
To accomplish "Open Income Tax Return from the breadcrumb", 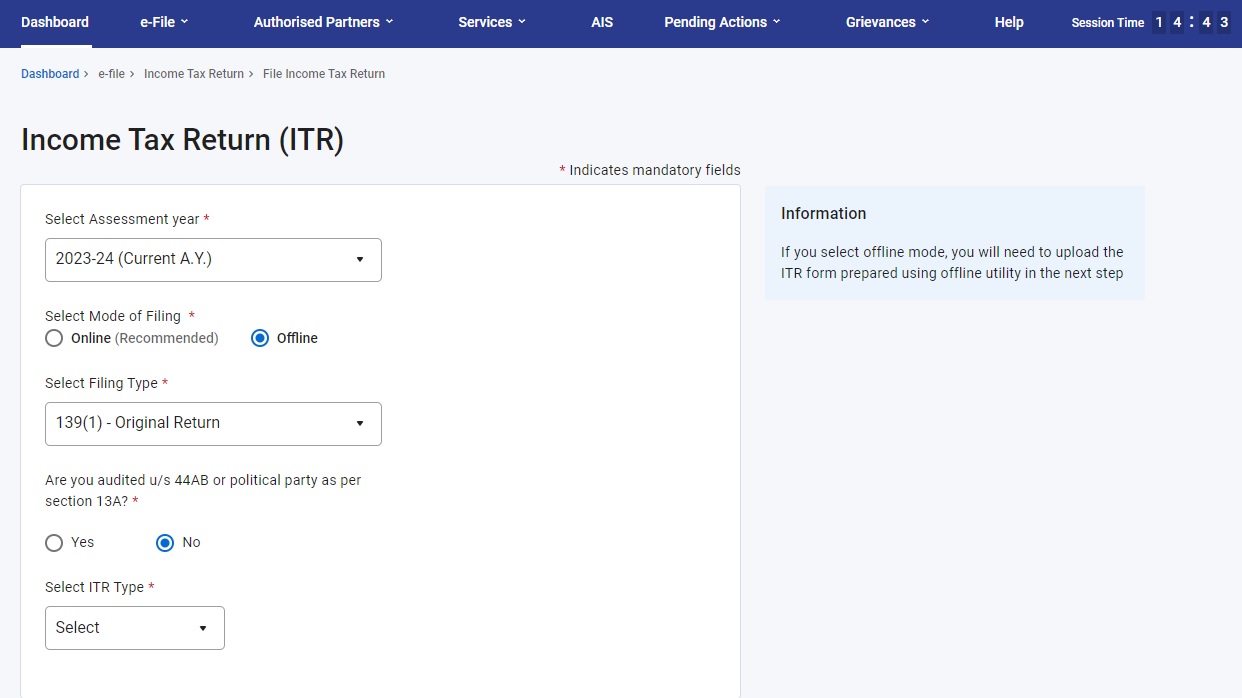I will click(x=194, y=73).
